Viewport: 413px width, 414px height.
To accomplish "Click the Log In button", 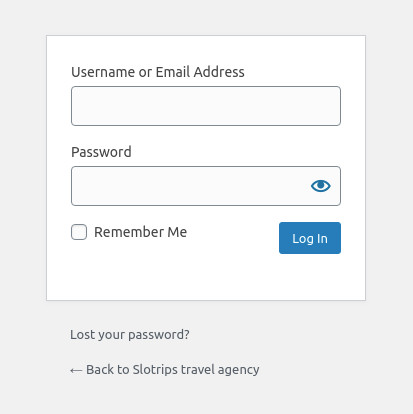I will pyautogui.click(x=310, y=238).
